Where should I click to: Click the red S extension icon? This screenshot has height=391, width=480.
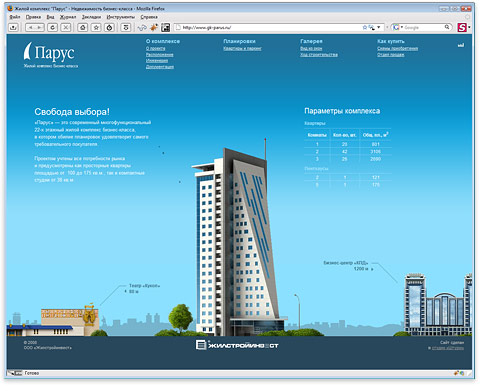pos(462,27)
